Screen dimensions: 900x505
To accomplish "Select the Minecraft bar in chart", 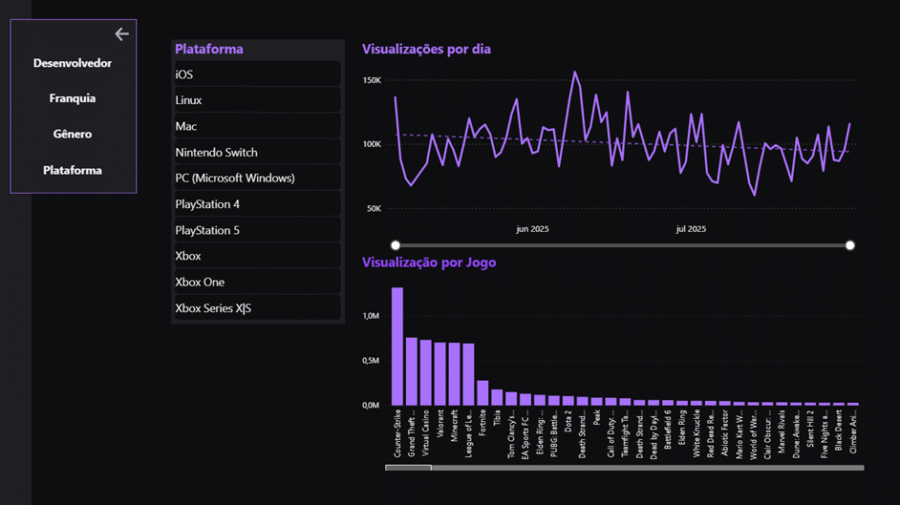I will 454,373.
